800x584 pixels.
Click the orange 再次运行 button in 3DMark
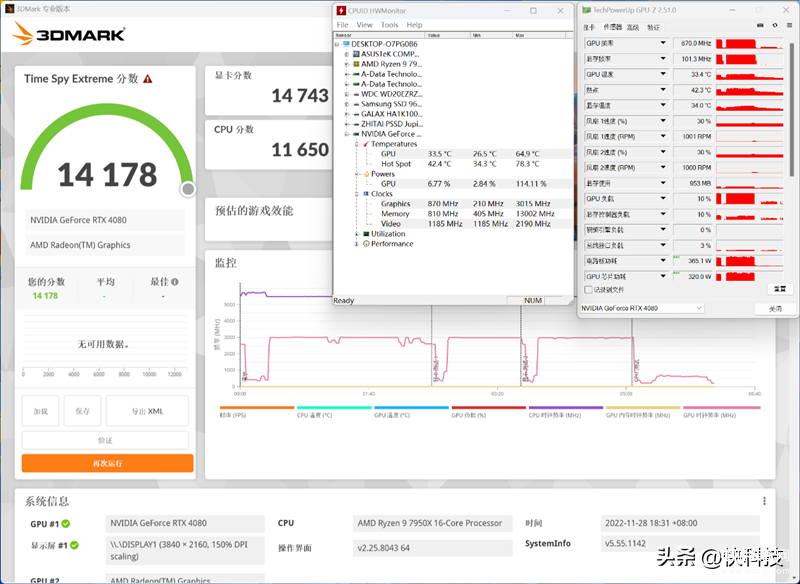click(x=108, y=463)
